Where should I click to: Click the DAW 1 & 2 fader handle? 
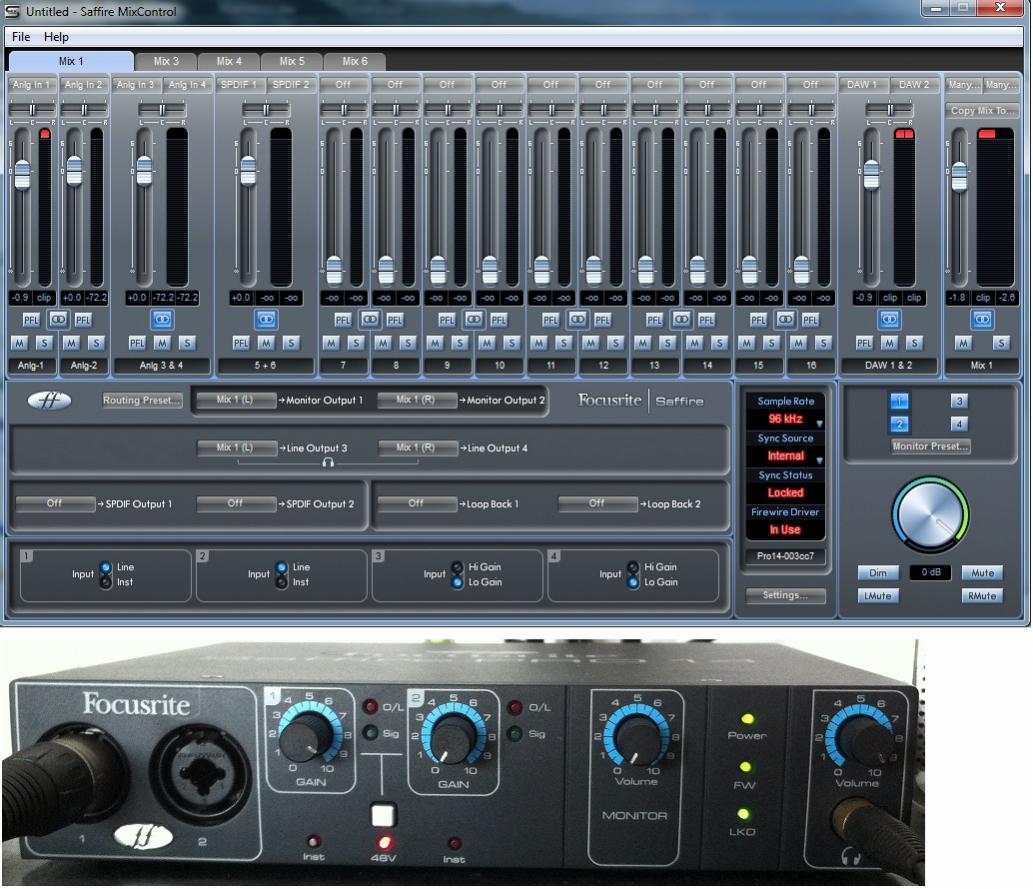coord(871,174)
